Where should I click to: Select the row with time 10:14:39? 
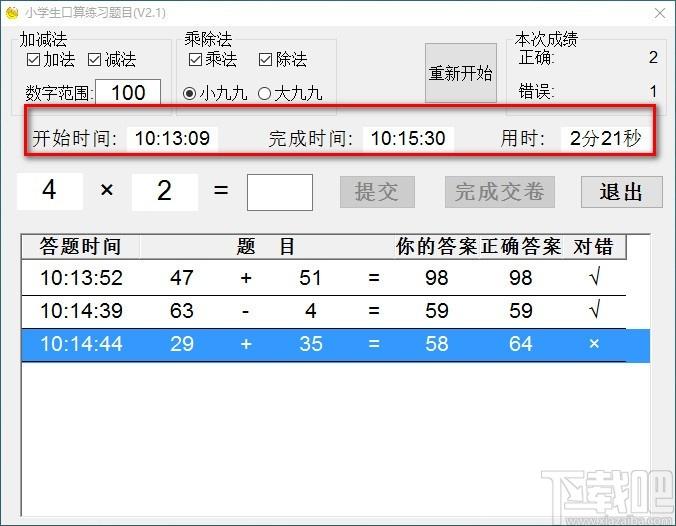[x=323, y=311]
